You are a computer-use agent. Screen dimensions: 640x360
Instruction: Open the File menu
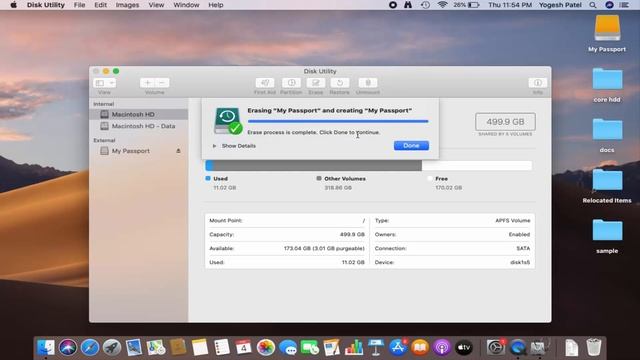(80, 5)
